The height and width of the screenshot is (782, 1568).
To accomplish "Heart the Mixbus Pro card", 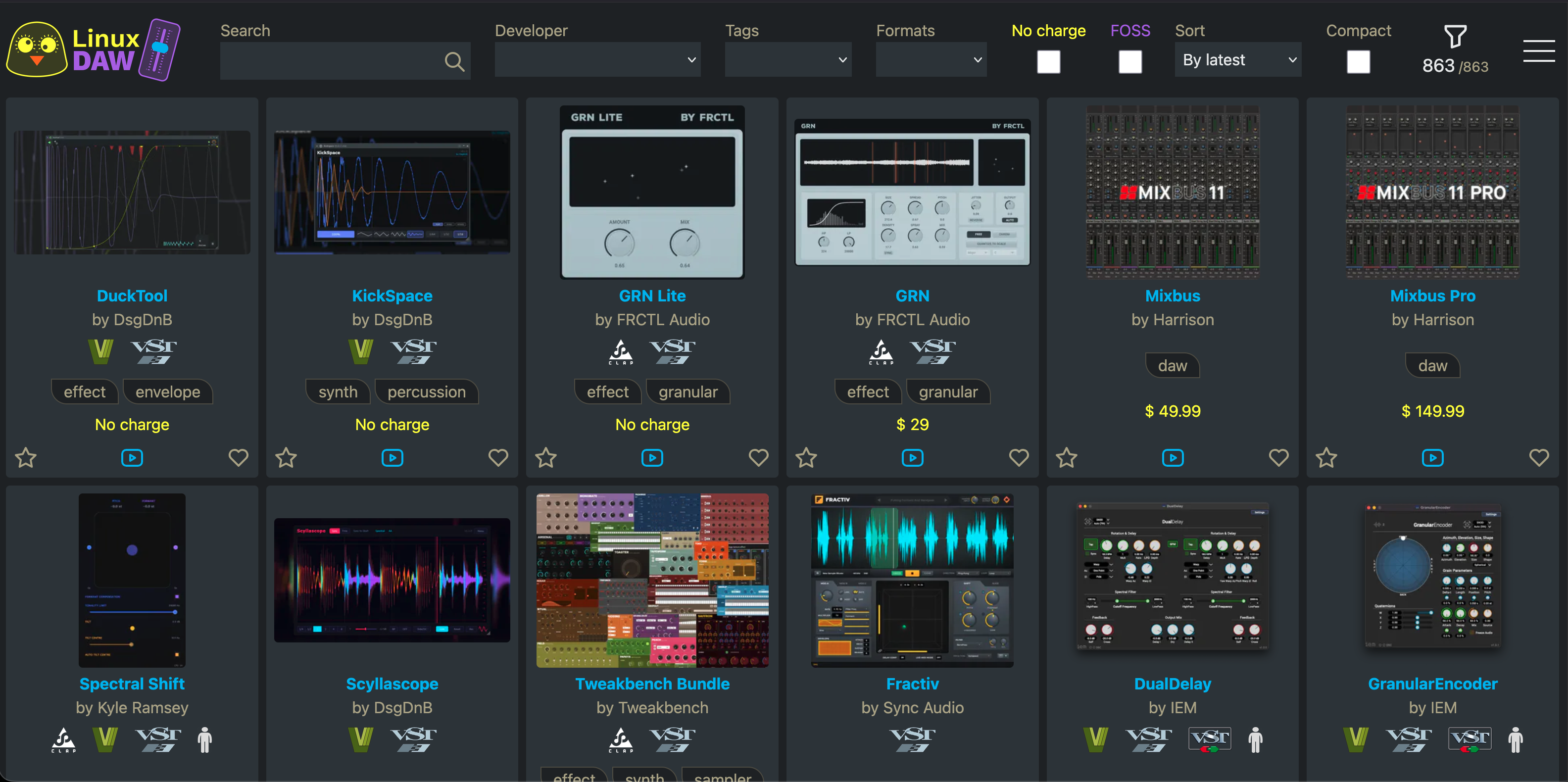I will (1538, 458).
